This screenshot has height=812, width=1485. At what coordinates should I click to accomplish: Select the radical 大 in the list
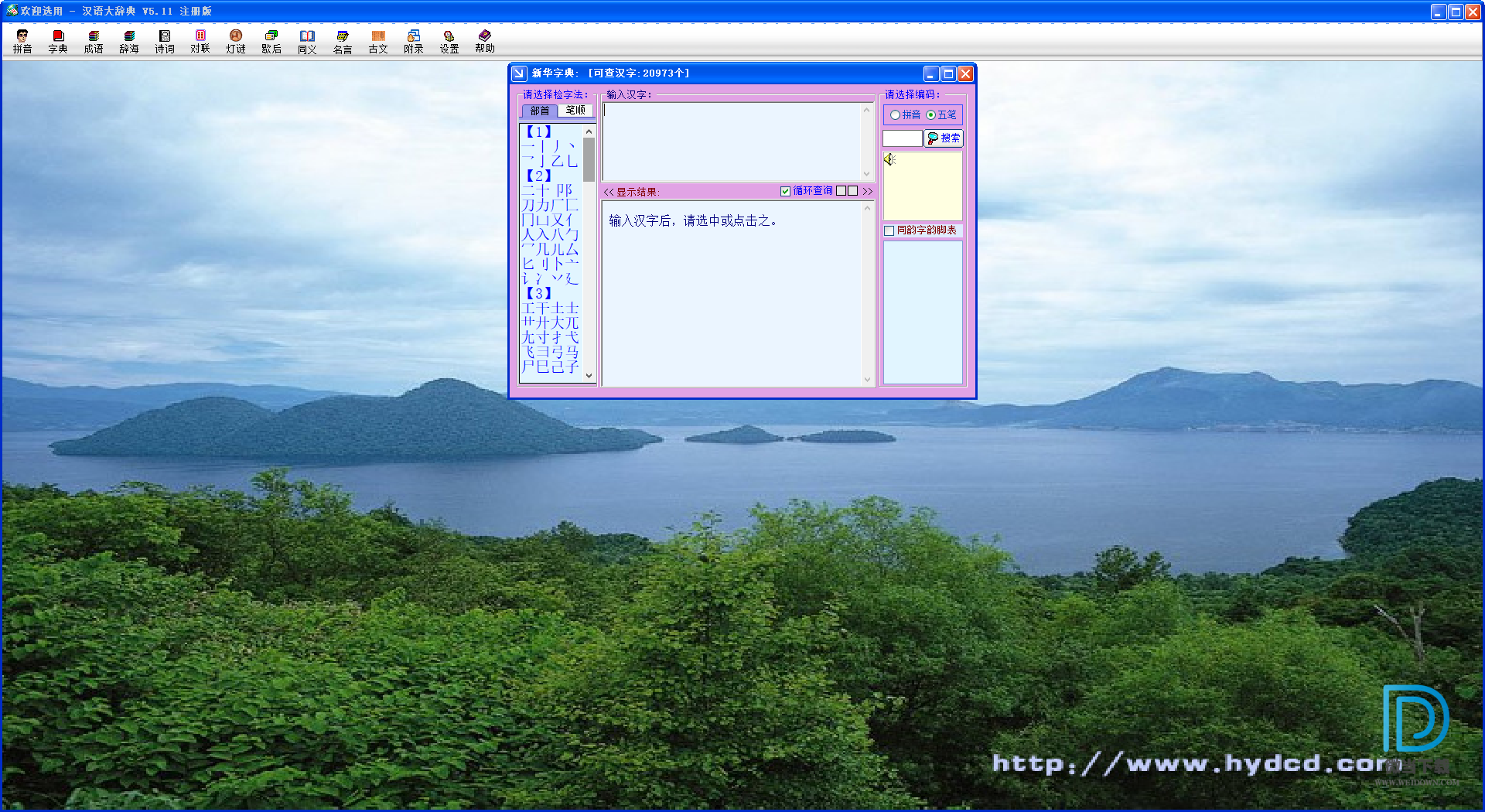click(x=558, y=322)
